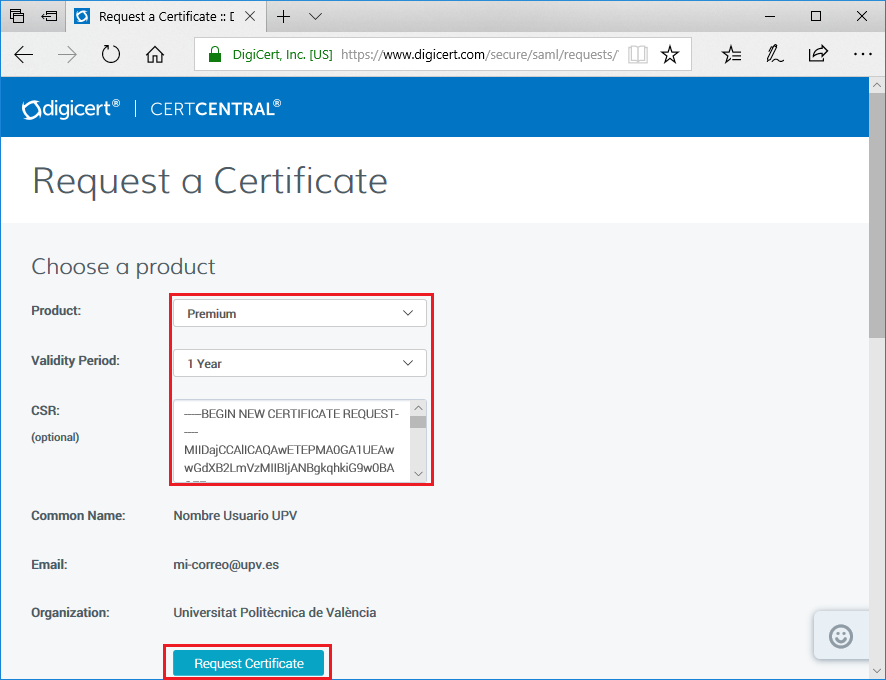886x680 pixels.
Task: Go to the browser Home icon
Action: click(x=155, y=55)
